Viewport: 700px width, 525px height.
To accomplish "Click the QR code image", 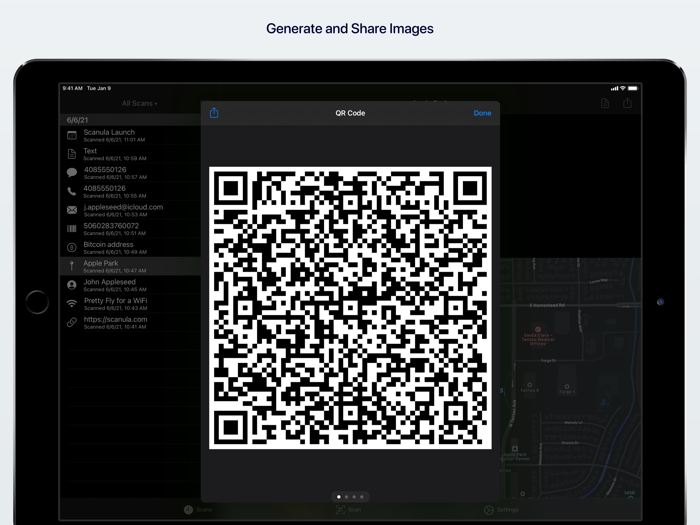I will pyautogui.click(x=350, y=307).
